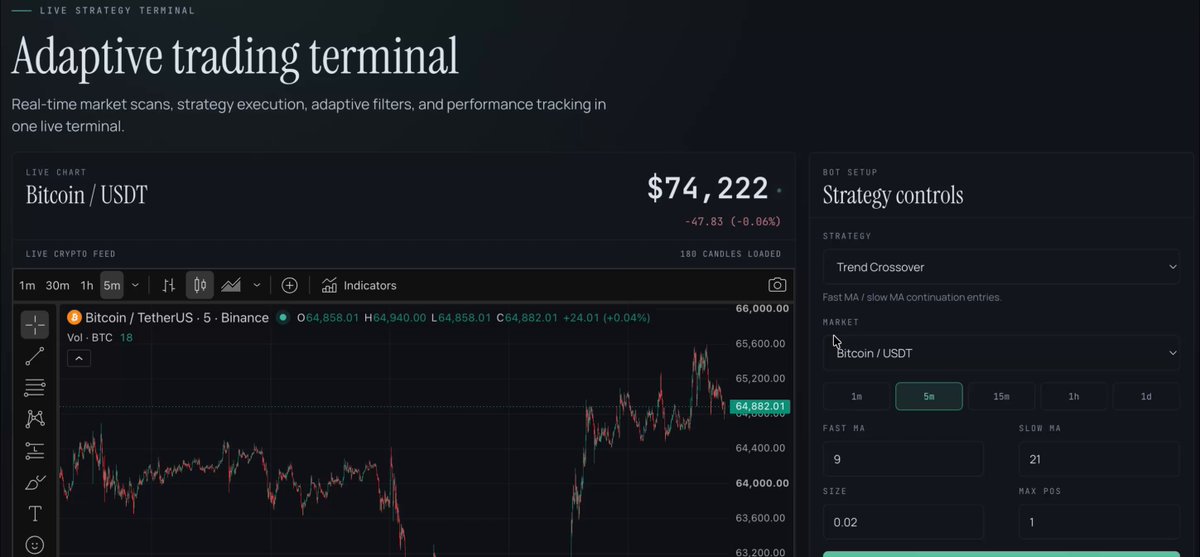Viewport: 1200px width, 557px height.
Task: Focus the Fast MA input field
Action: (x=903, y=459)
